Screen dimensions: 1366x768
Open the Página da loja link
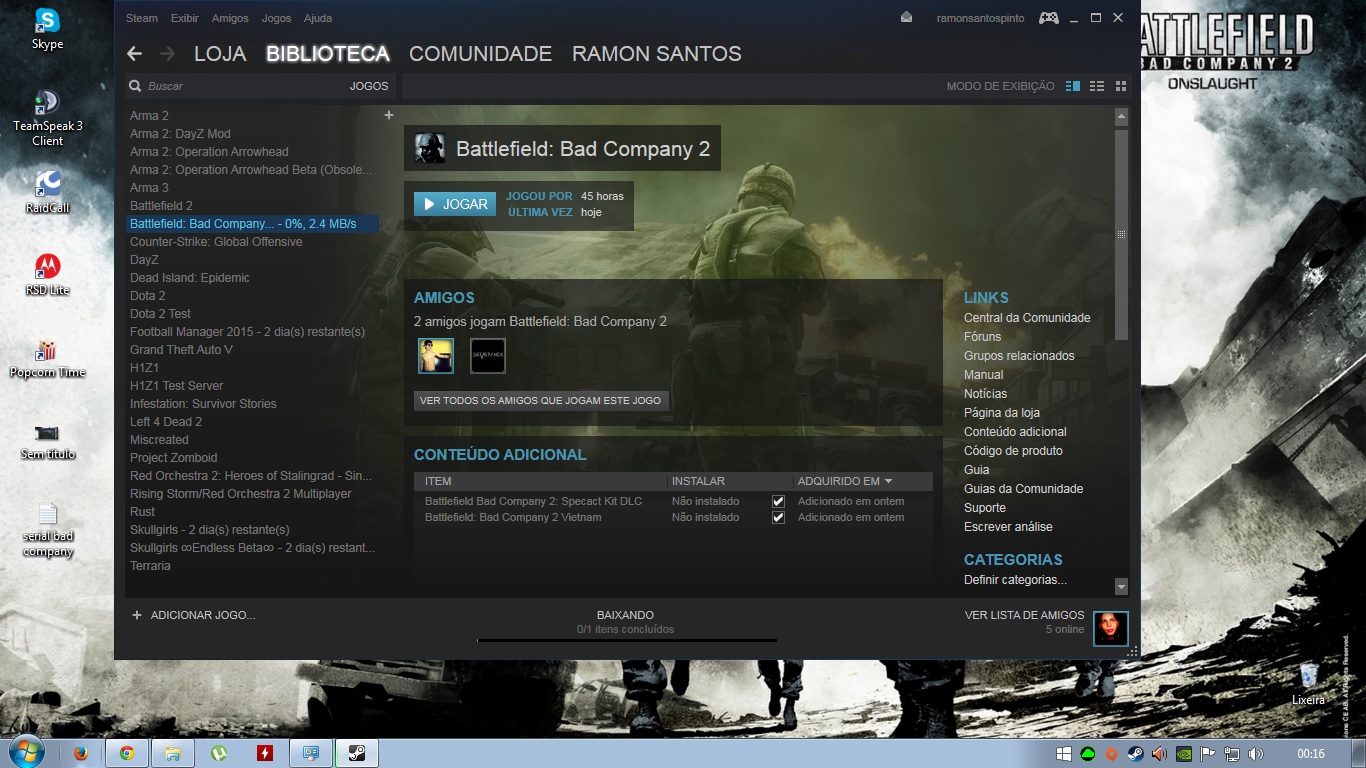tap(1002, 413)
